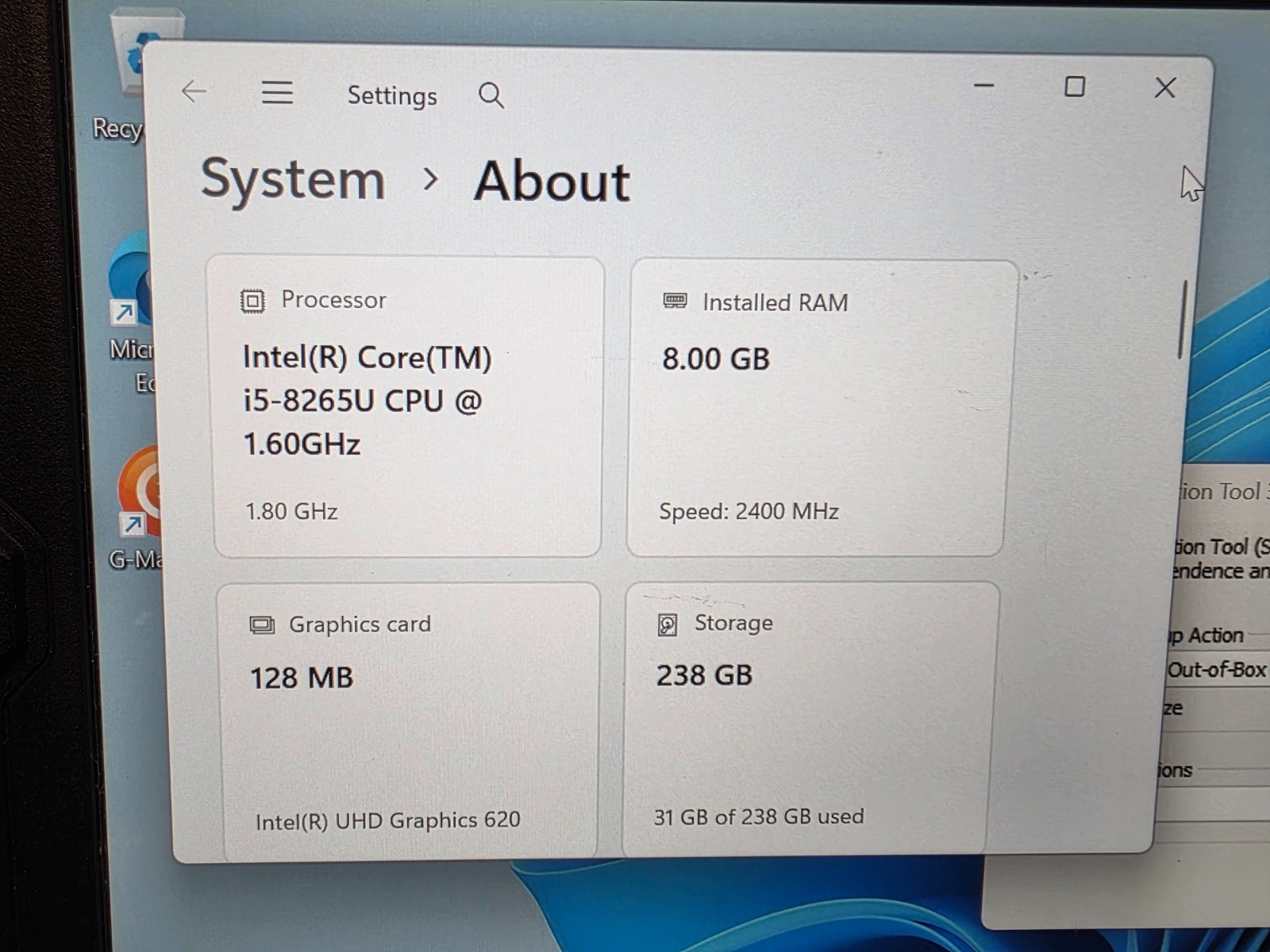
Task: Click the Storage drive icon
Action: (x=668, y=624)
